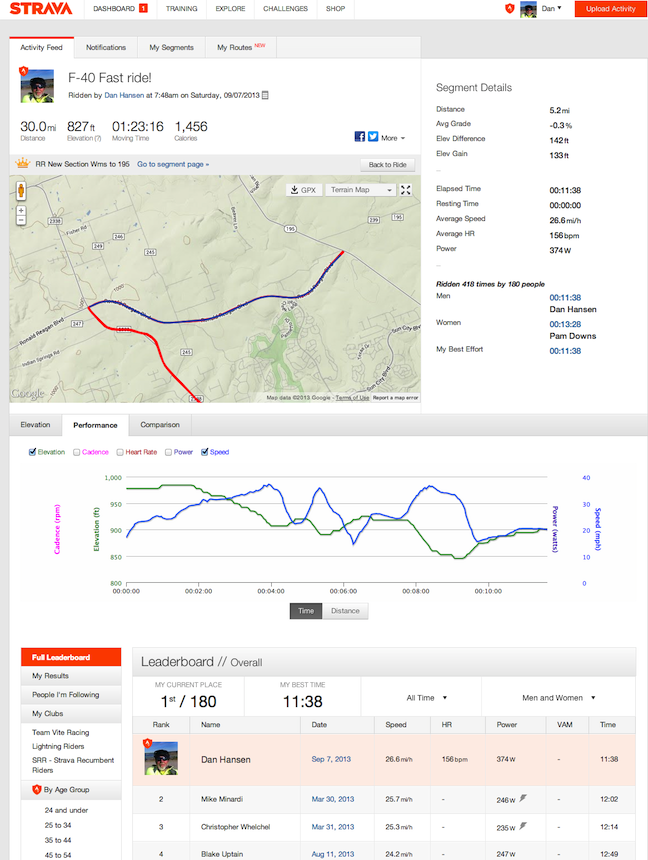Enable the Heart Rate checkbox

coord(120,451)
